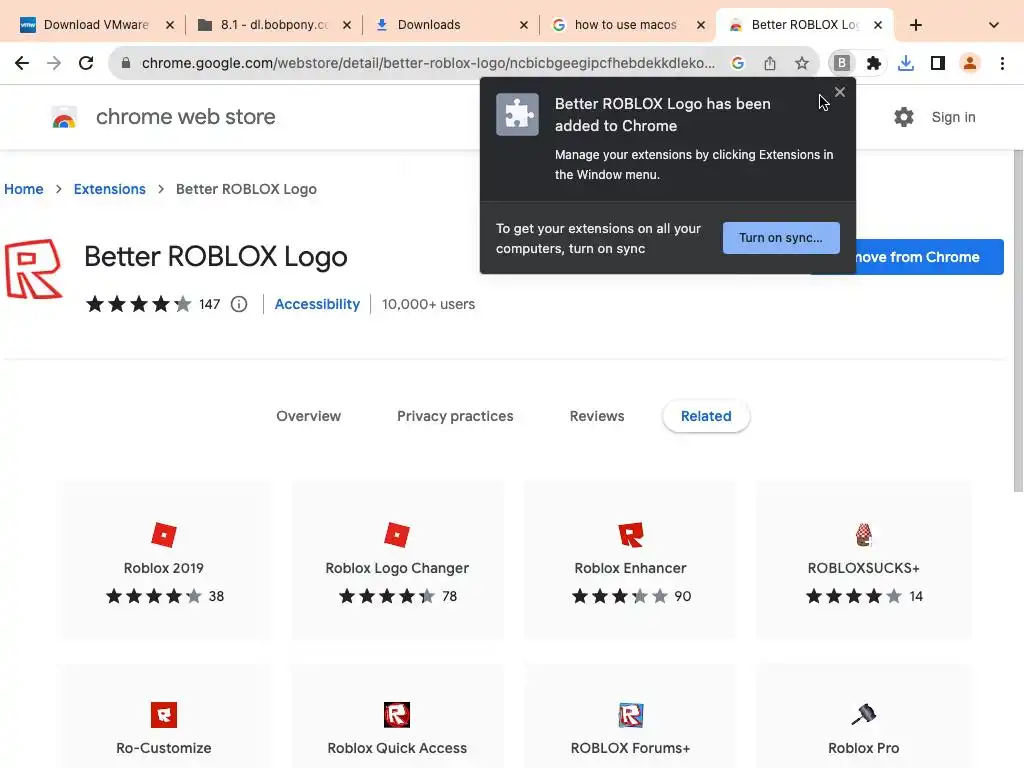The height and width of the screenshot is (768, 1024).
Task: Open the Roblox Enhancer extension card
Action: 630,560
